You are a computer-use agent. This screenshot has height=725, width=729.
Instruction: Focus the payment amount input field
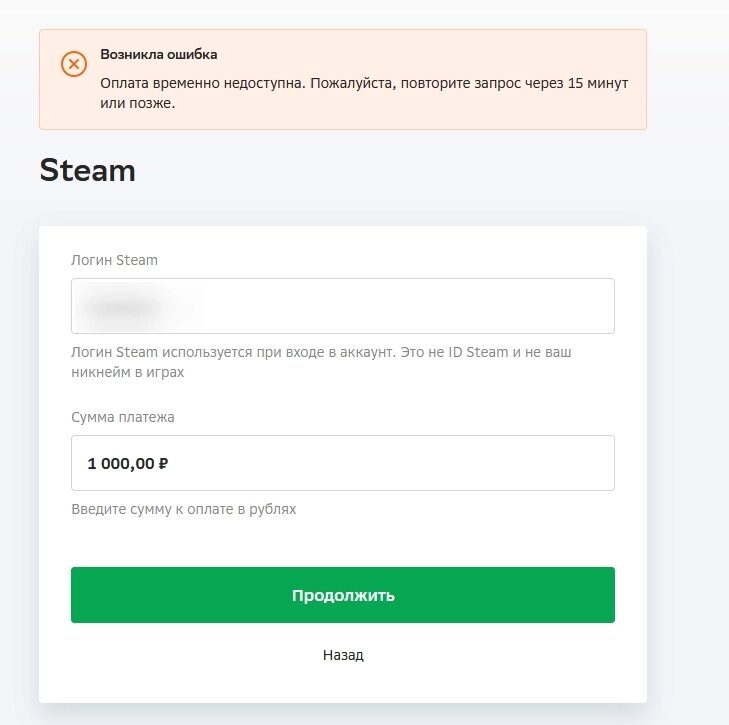click(343, 463)
